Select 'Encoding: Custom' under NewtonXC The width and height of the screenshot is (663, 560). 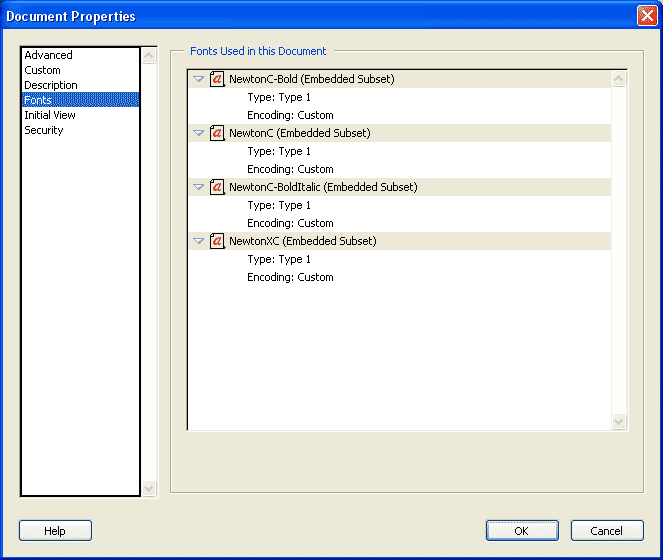coord(290,277)
